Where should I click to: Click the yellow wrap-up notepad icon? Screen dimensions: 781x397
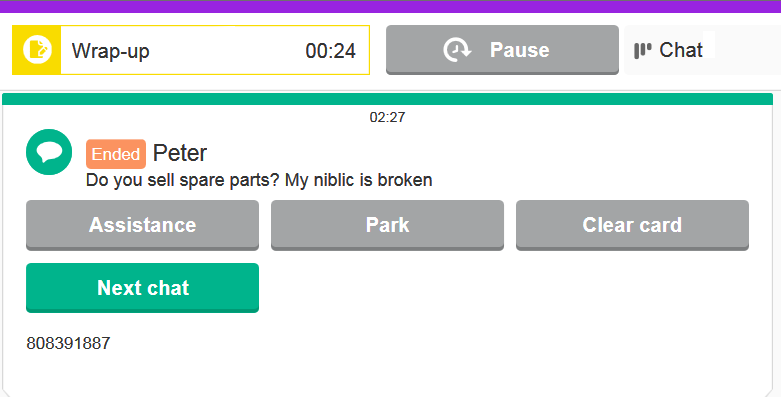pyautogui.click(x=37, y=50)
